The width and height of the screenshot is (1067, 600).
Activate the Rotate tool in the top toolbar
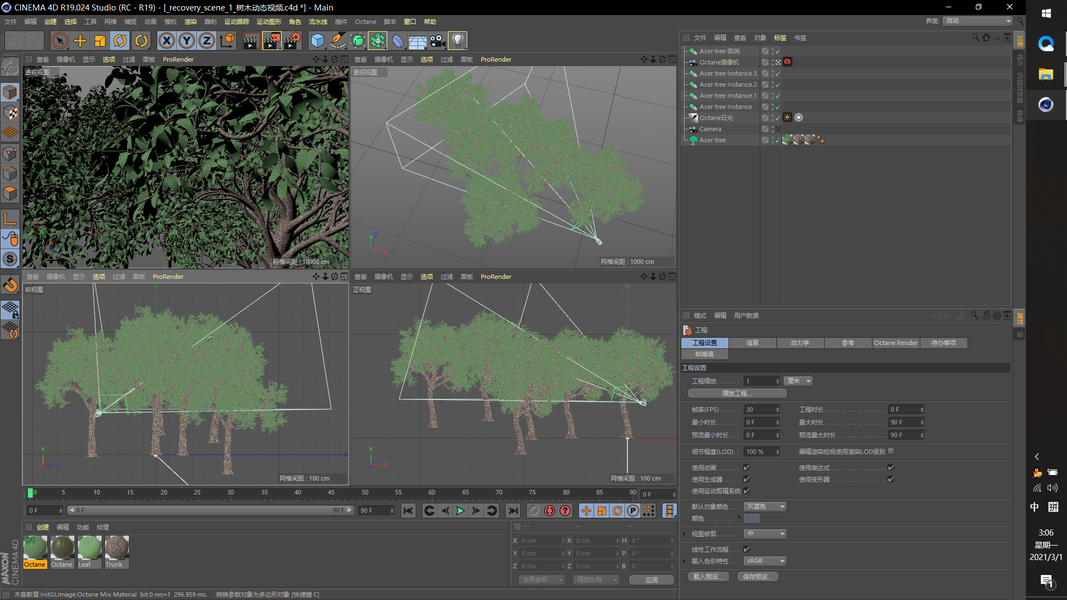120,41
